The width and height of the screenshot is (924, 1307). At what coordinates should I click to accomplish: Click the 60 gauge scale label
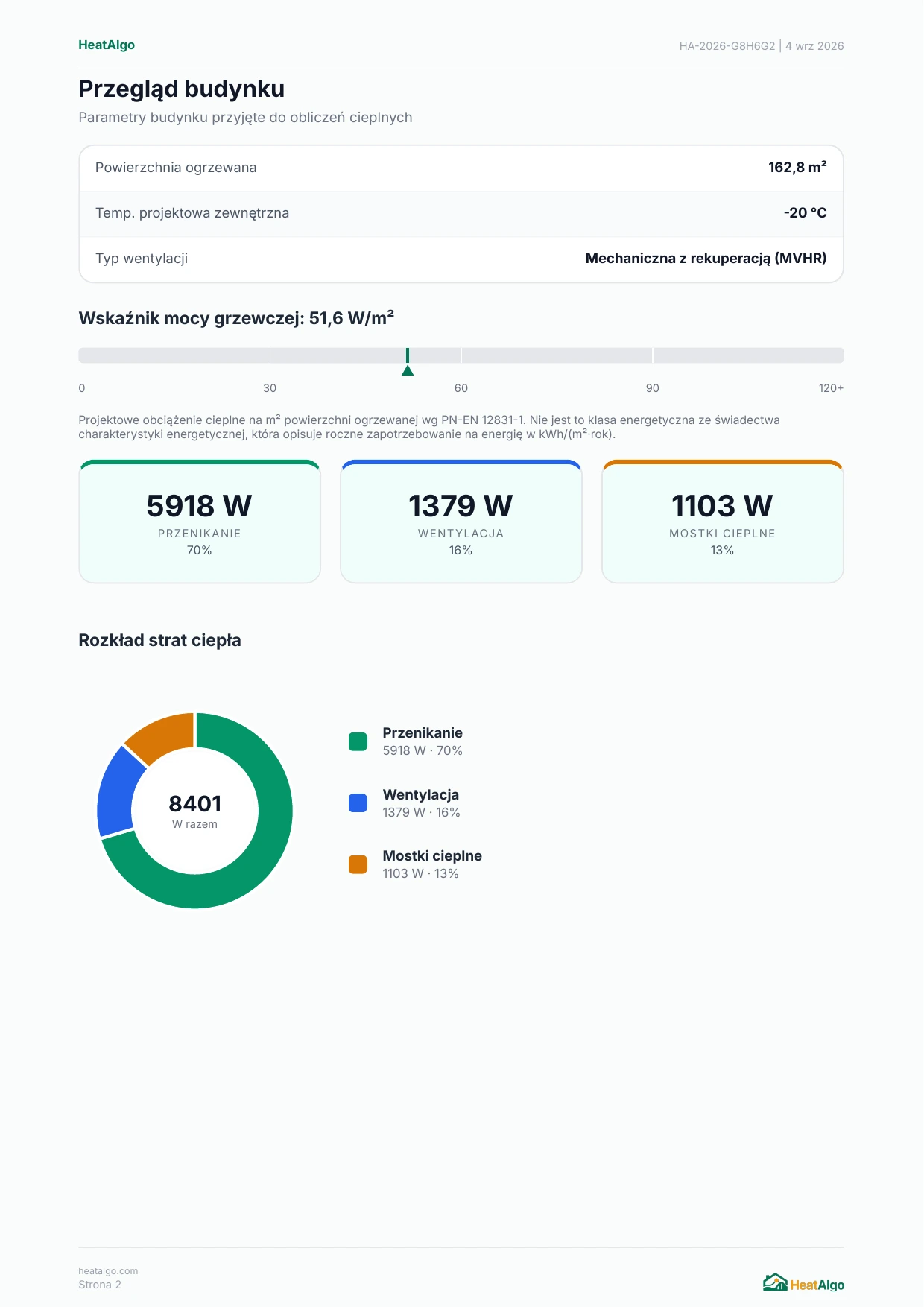[461, 388]
